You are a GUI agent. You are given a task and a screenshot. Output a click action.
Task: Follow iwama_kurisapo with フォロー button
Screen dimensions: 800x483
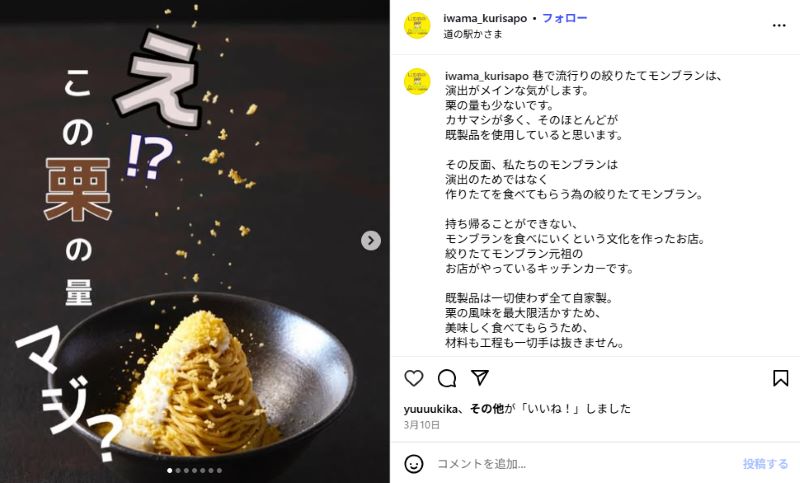pos(564,18)
